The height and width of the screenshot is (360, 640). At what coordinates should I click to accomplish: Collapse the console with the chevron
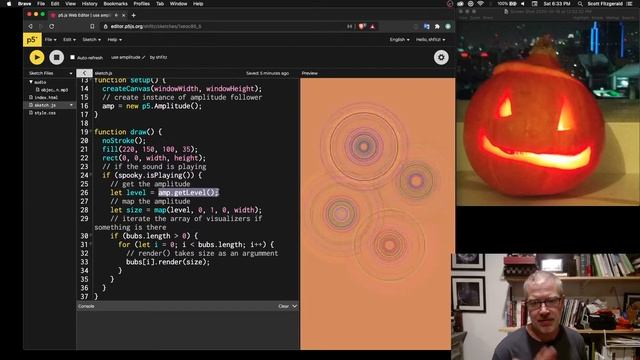(295, 306)
